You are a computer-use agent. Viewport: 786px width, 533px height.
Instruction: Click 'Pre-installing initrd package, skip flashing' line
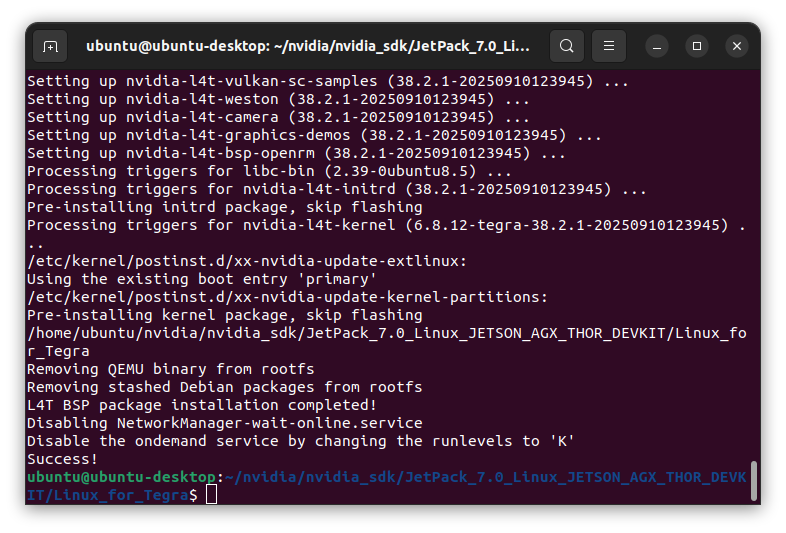[225, 207]
